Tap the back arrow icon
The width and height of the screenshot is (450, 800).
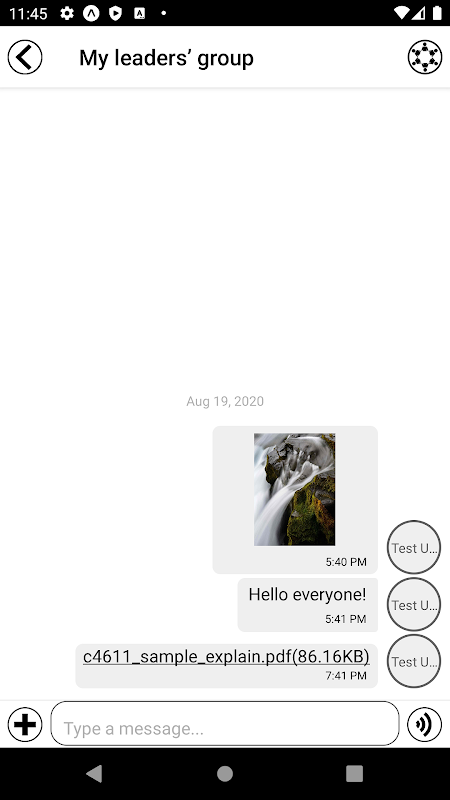[25, 57]
